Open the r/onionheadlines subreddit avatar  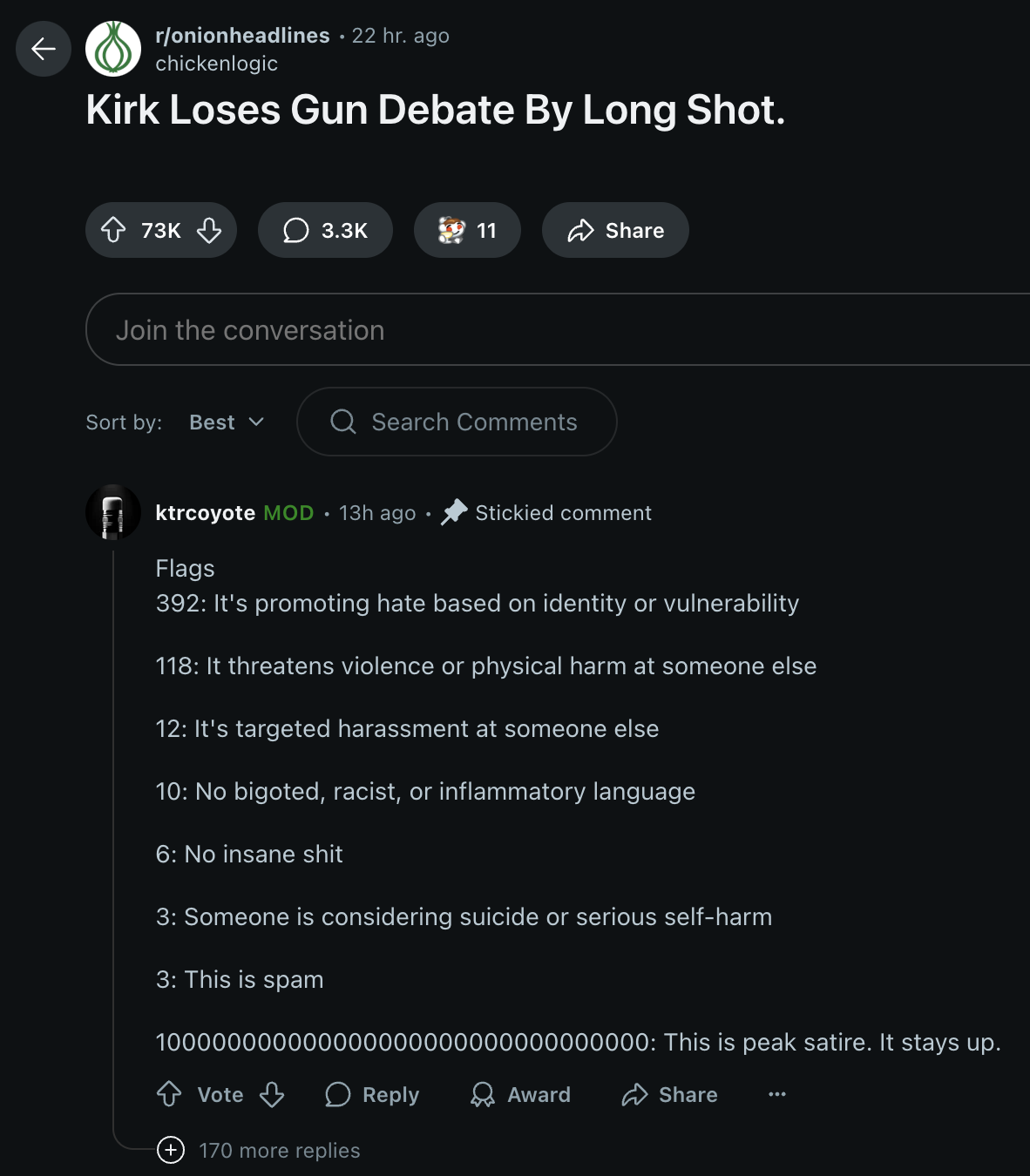point(113,49)
